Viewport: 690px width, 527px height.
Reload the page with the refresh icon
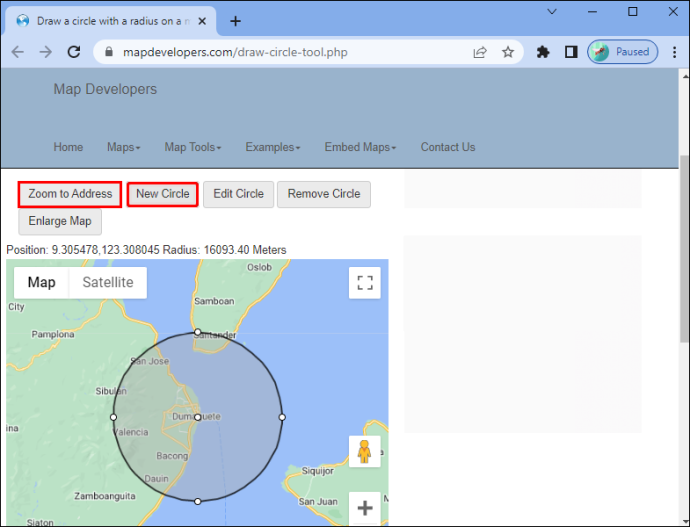[x=73, y=52]
